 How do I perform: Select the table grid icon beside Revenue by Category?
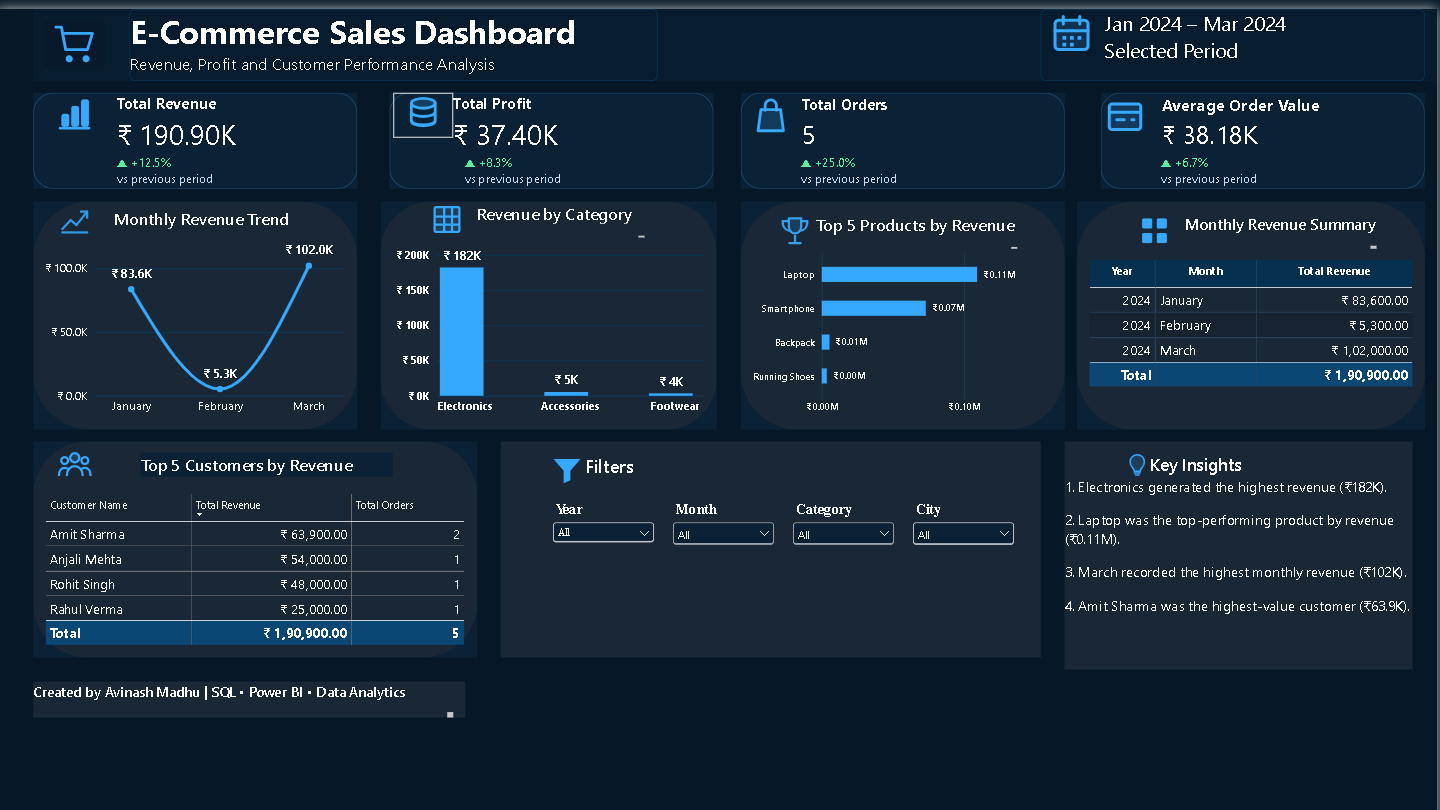[447, 220]
